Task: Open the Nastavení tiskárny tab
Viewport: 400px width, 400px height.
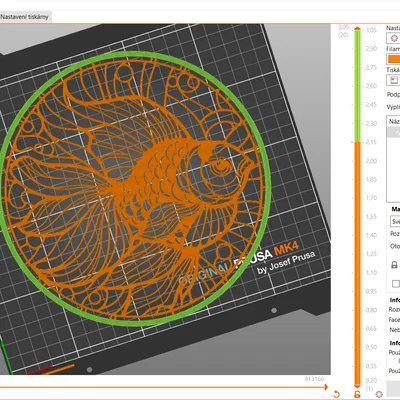Action: click(25, 17)
